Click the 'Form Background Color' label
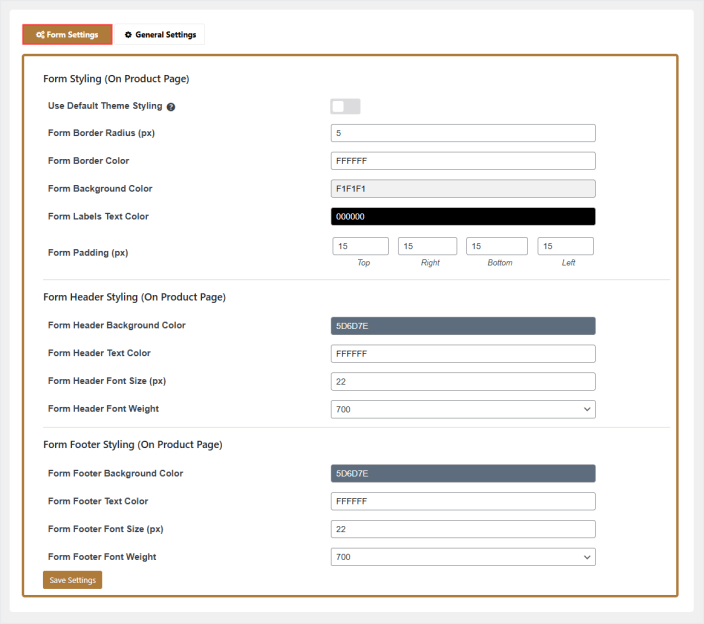 pyautogui.click(x=100, y=189)
